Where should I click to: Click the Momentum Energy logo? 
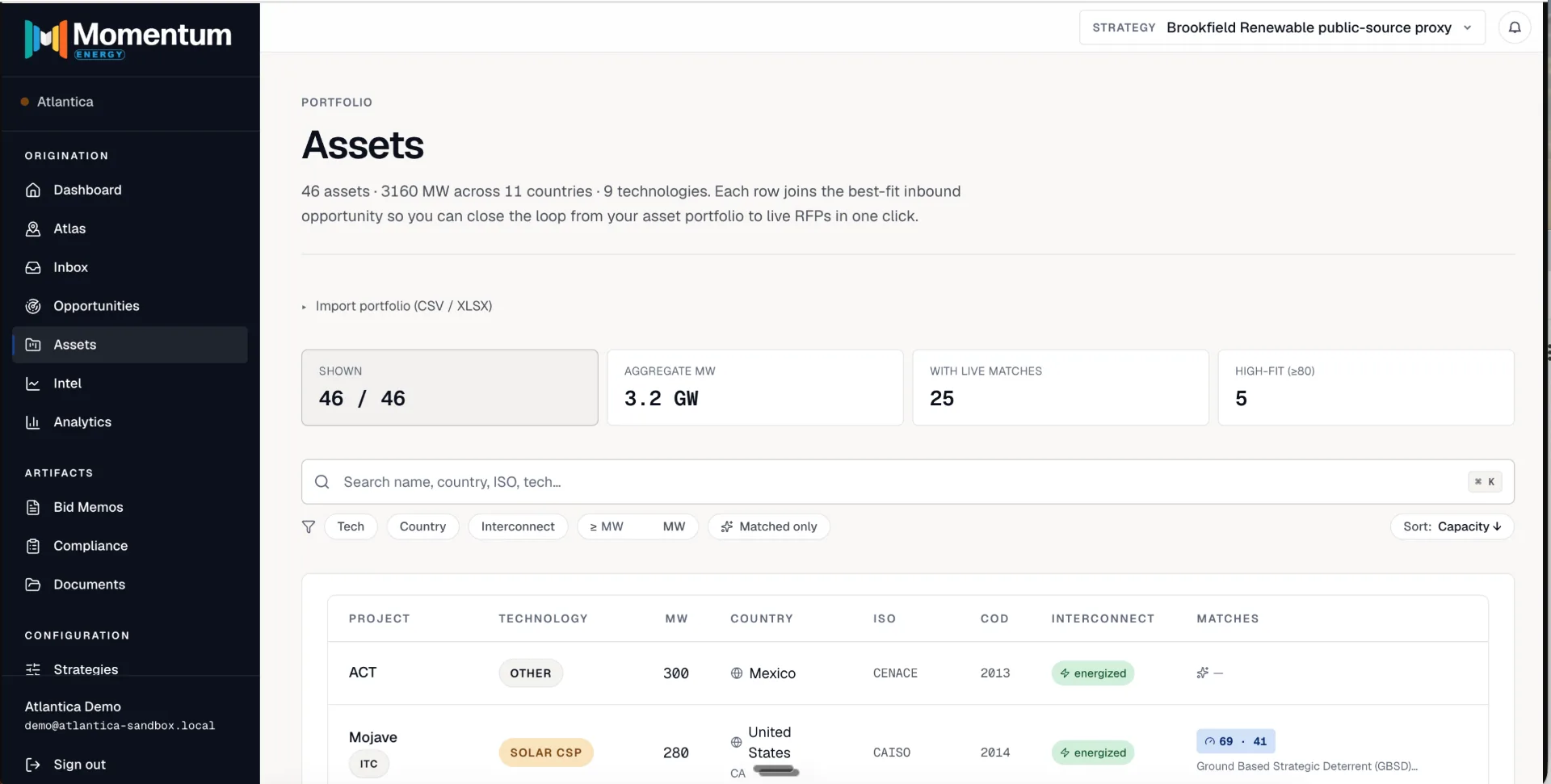point(128,39)
